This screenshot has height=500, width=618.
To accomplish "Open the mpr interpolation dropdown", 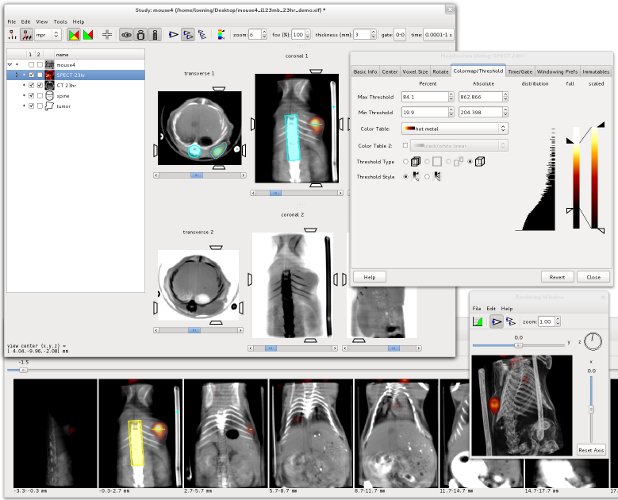I will click(48, 34).
